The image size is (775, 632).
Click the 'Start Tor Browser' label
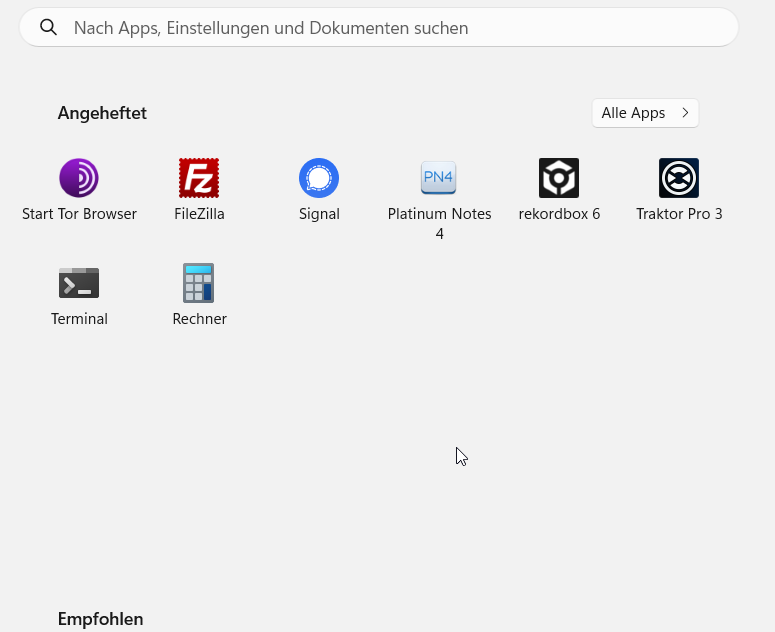[79, 214]
